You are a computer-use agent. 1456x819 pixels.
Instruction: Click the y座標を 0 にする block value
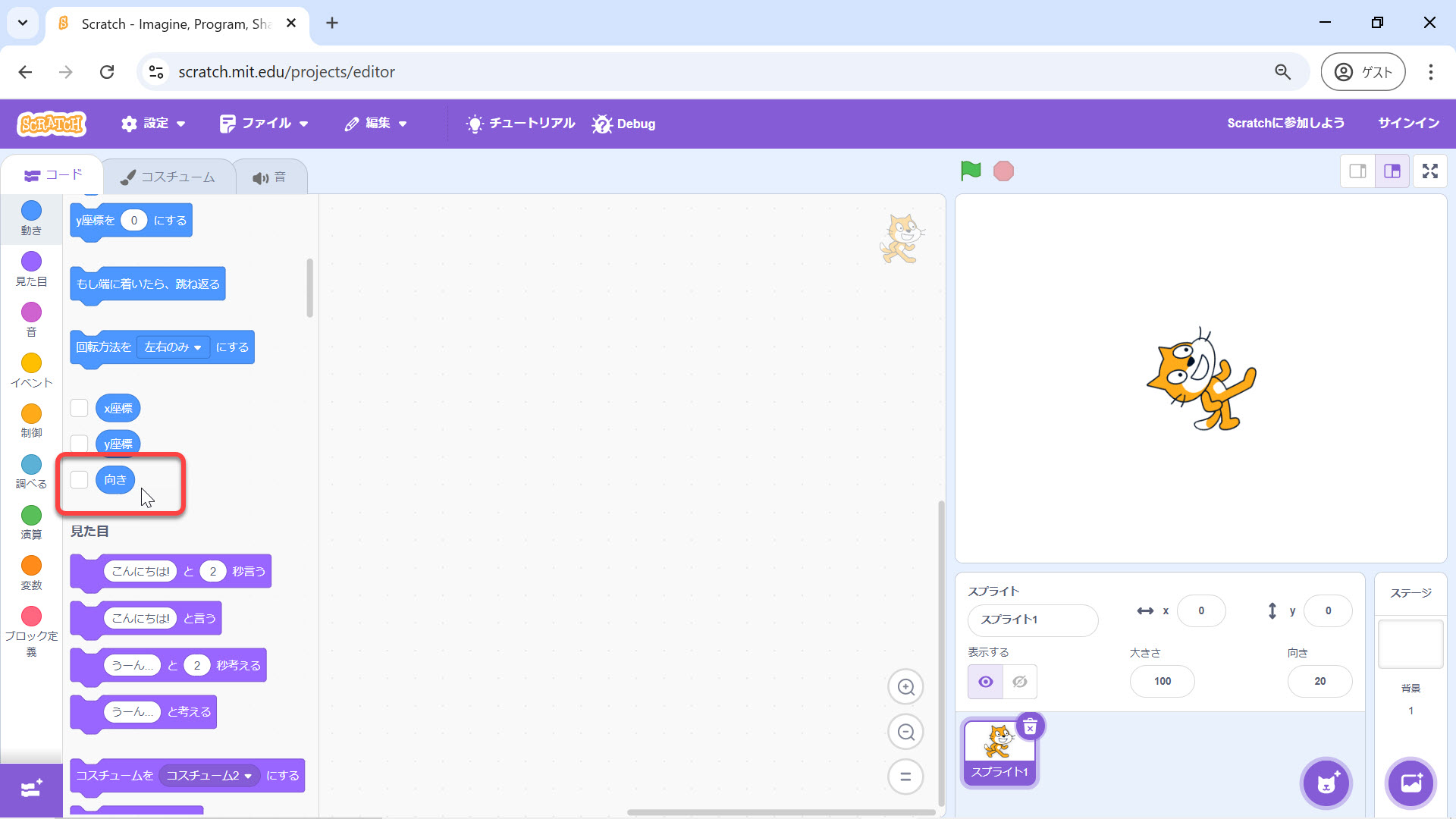click(x=133, y=221)
